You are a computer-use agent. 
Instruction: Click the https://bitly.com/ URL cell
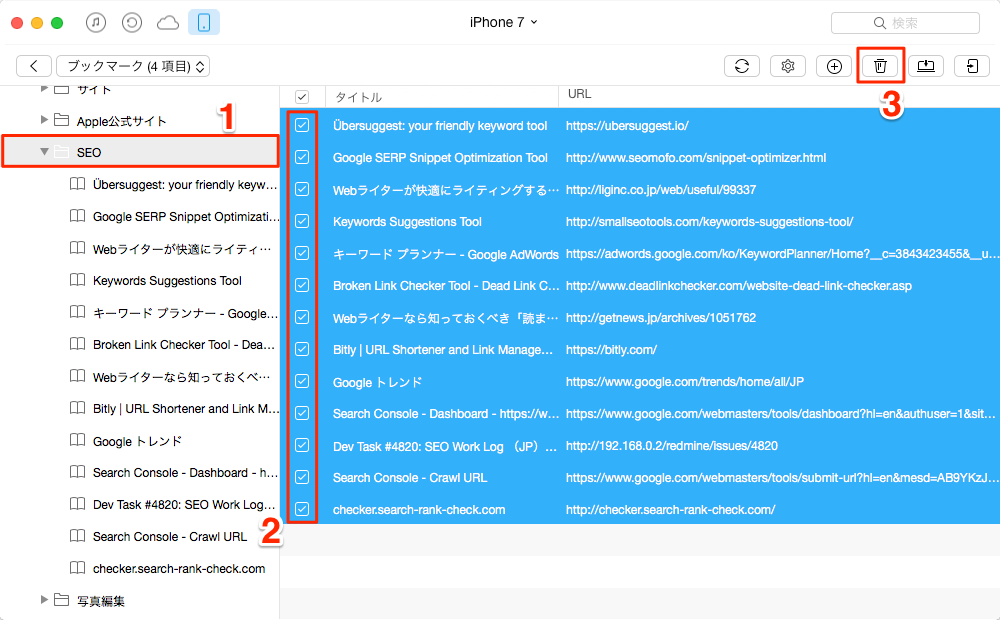click(611, 350)
